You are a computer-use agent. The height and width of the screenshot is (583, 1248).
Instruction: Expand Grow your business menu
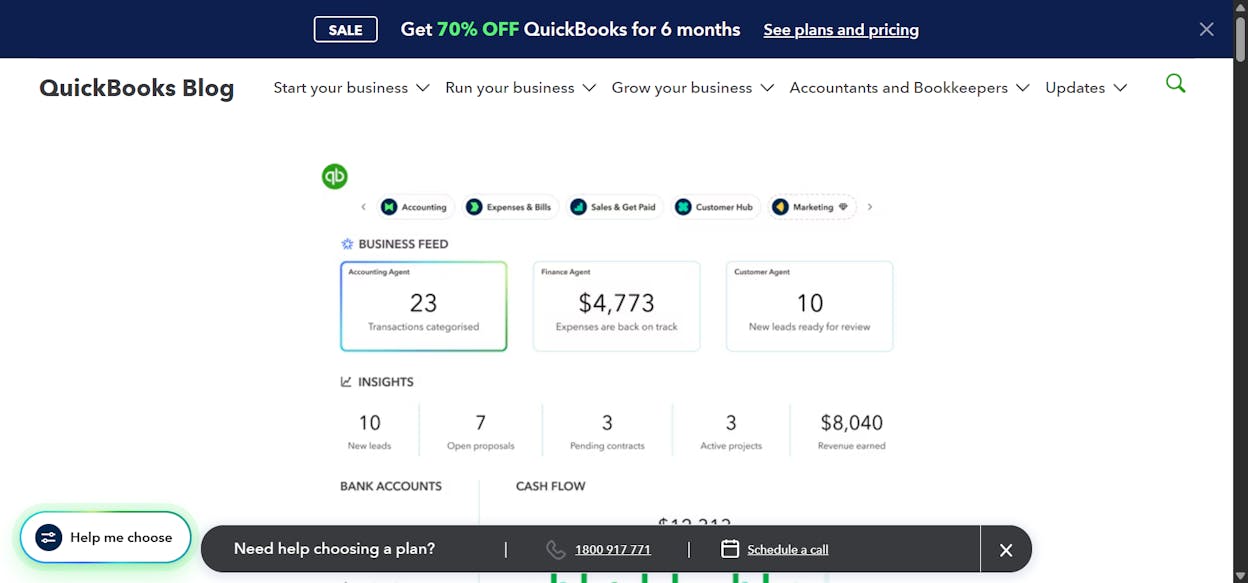click(692, 88)
